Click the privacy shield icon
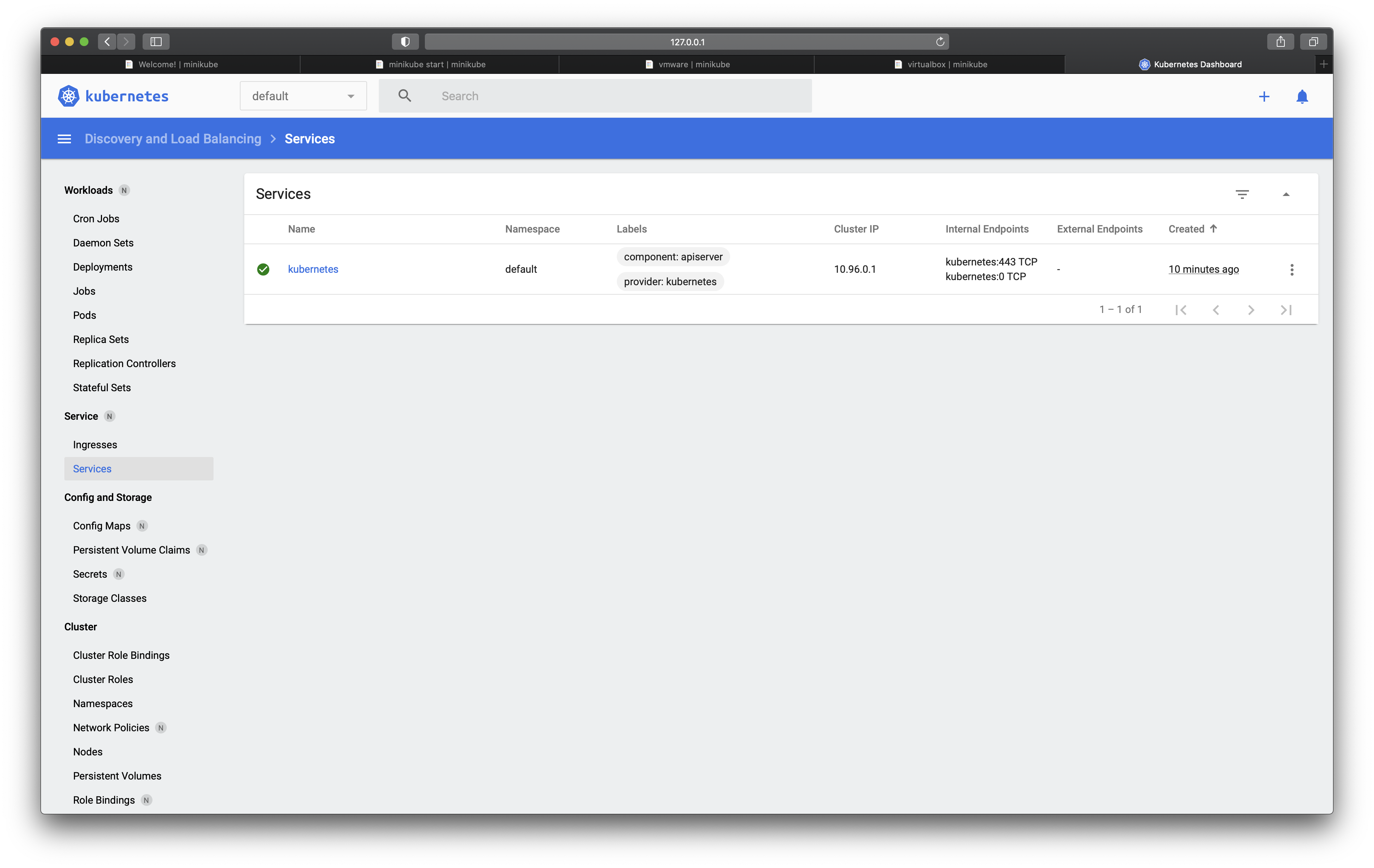This screenshot has height=868, width=1374. tap(405, 42)
